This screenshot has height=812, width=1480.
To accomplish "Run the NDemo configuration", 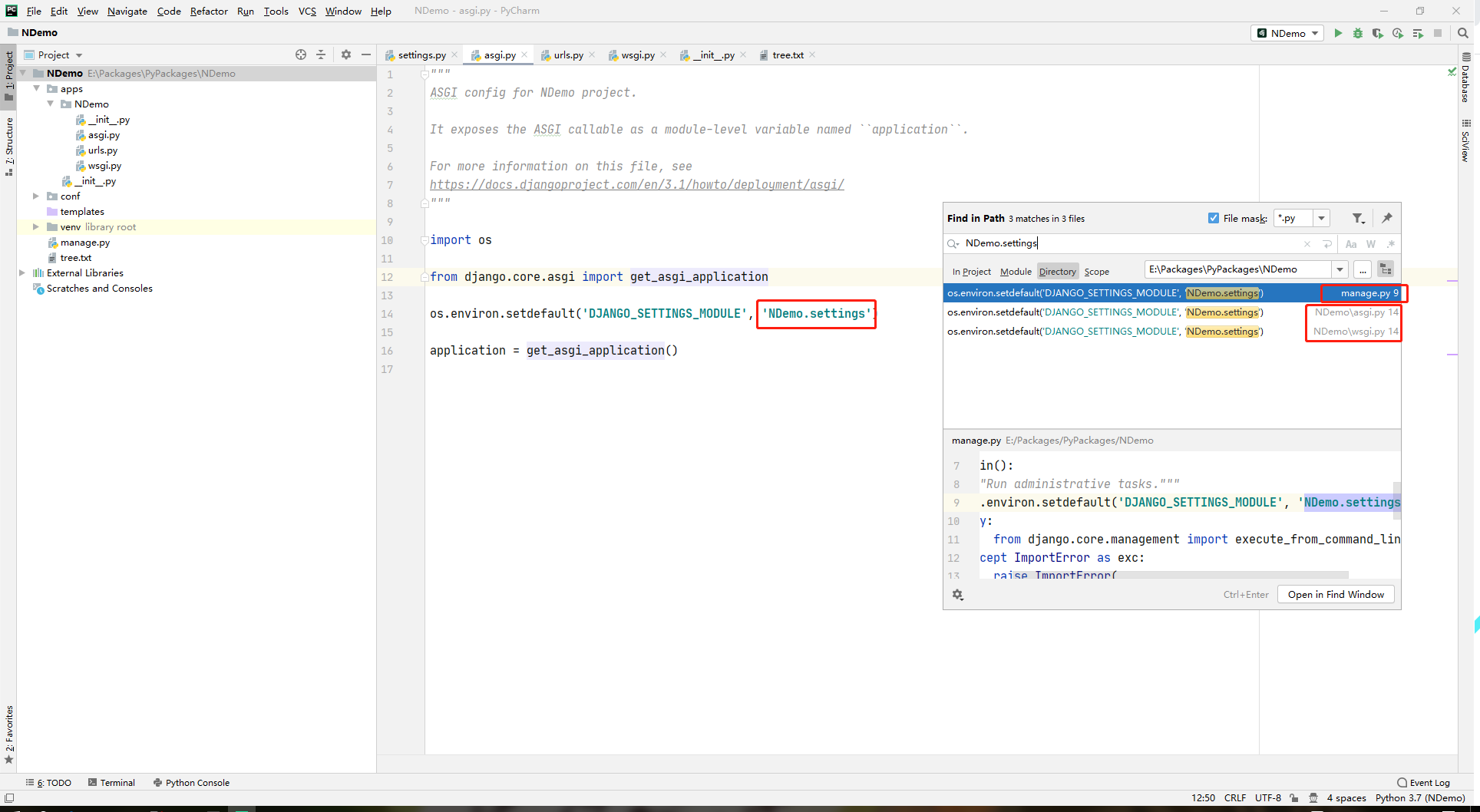I will point(1338,33).
